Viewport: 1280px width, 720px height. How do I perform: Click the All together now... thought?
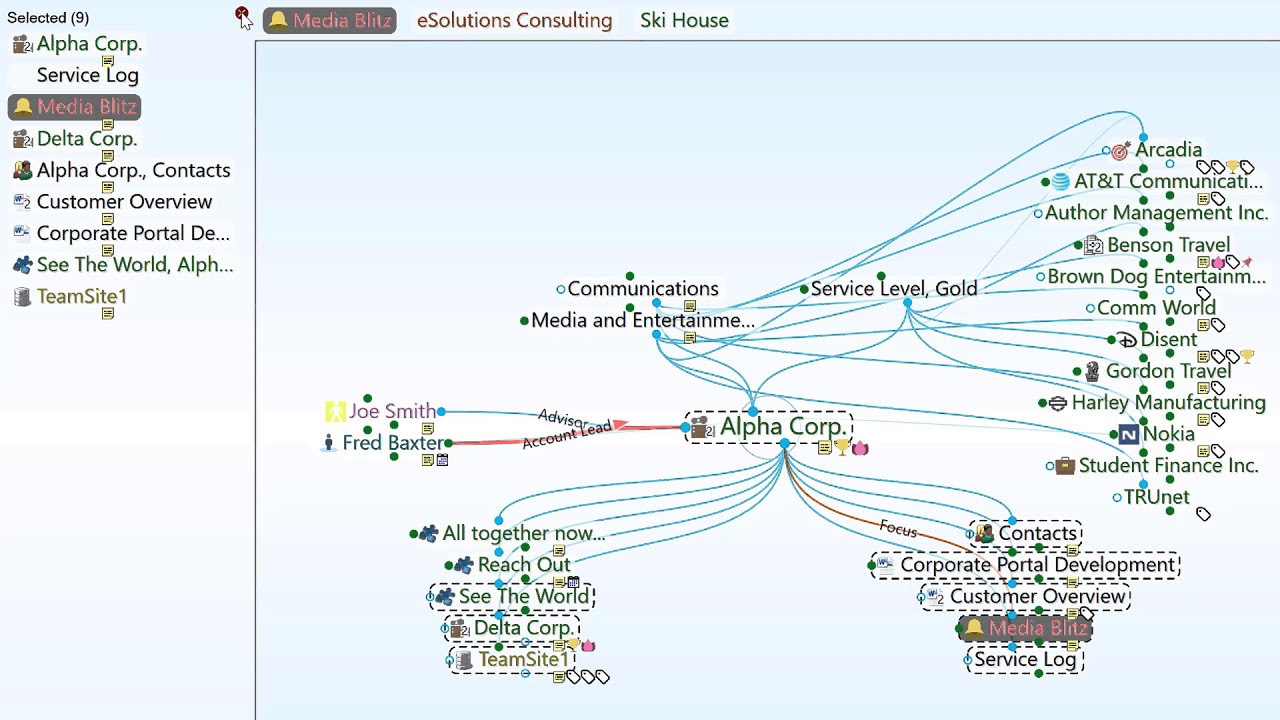tap(524, 534)
